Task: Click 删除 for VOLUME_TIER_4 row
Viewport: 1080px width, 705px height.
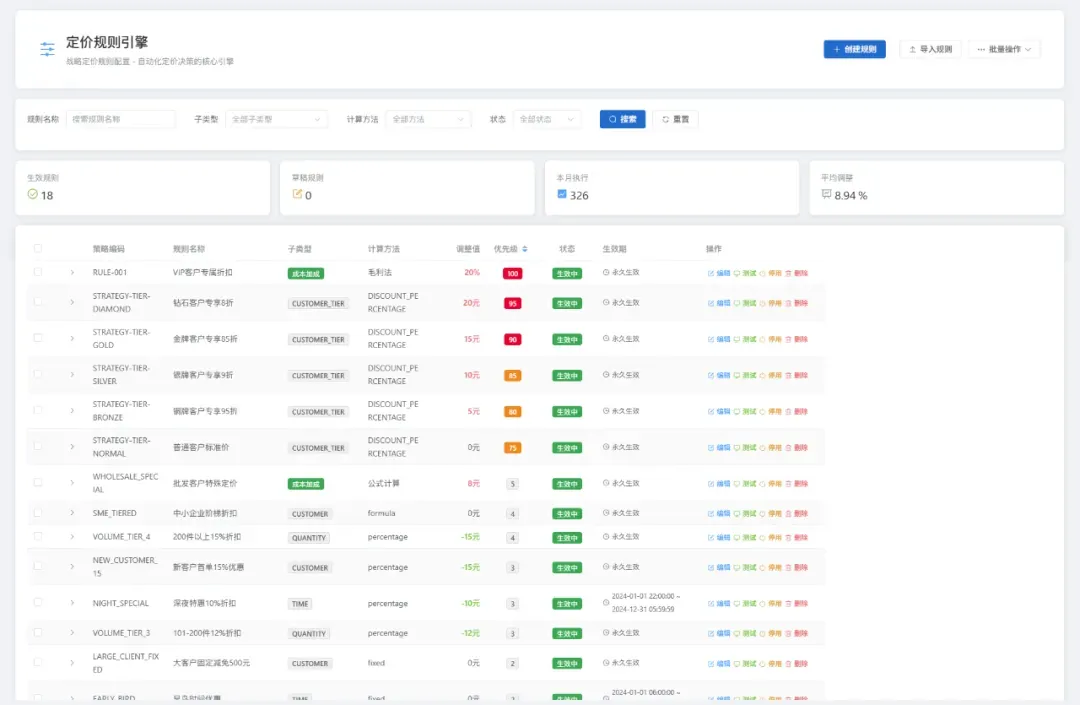Action: pos(797,537)
